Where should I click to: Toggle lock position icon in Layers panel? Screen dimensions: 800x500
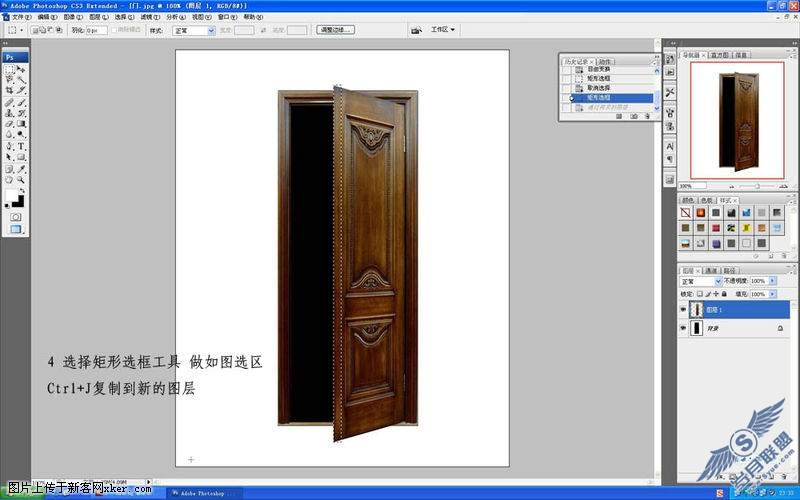716,294
